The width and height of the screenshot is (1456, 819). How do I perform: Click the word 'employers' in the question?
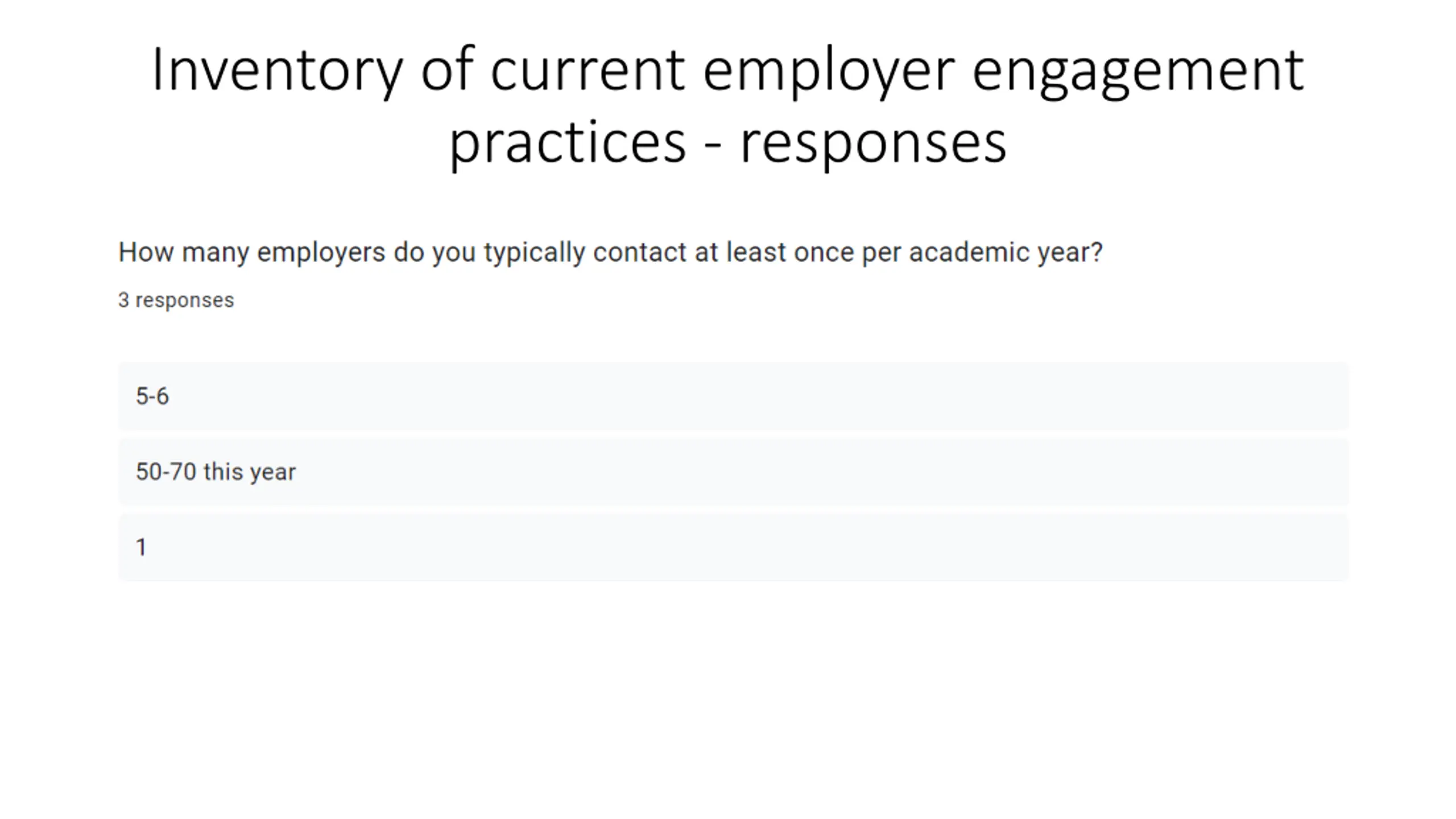point(321,253)
